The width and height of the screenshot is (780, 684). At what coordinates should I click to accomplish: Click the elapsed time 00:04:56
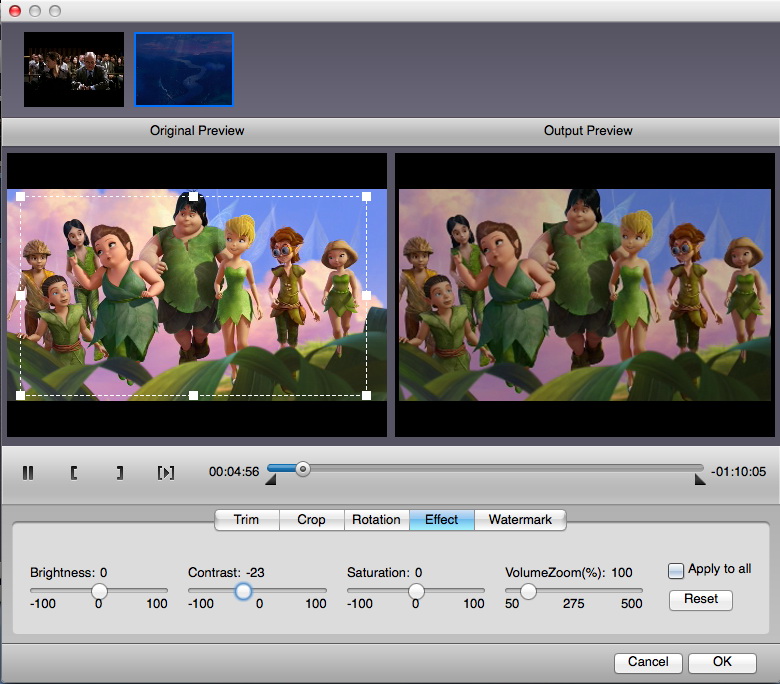pyautogui.click(x=234, y=472)
